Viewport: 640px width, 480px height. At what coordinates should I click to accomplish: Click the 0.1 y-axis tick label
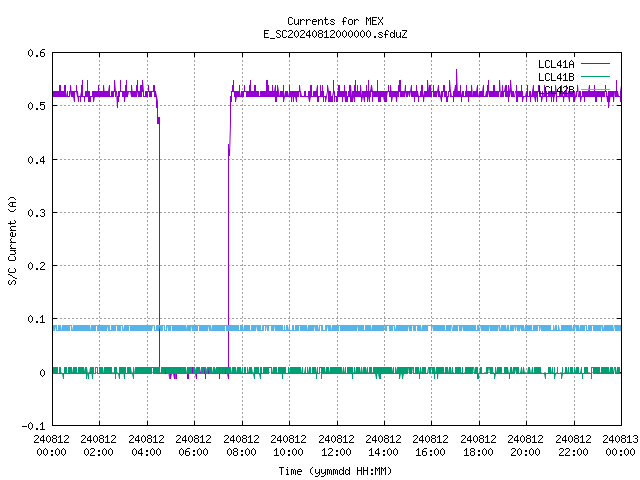click(x=36, y=319)
